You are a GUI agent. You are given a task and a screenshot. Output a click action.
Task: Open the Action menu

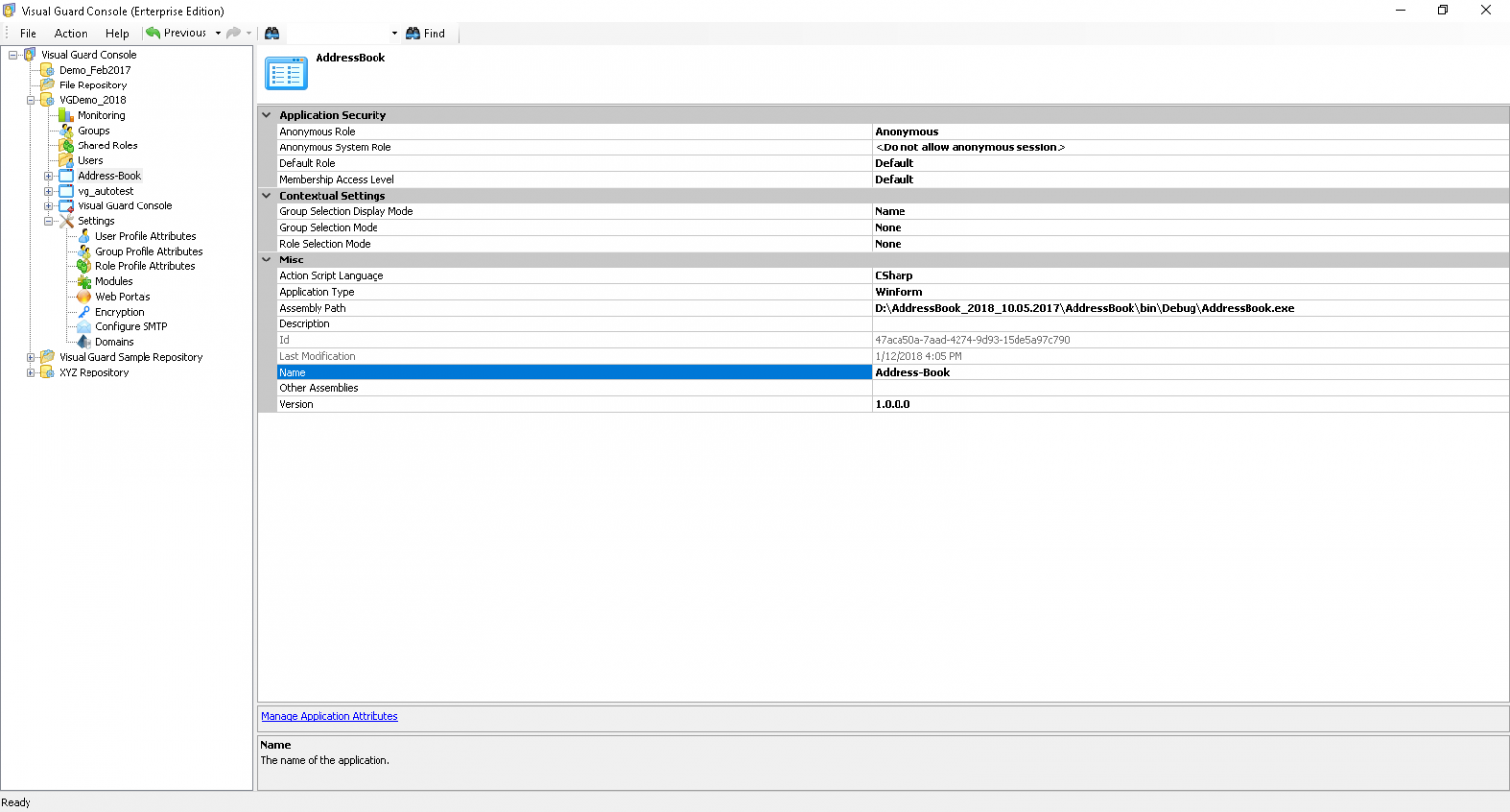[71, 33]
